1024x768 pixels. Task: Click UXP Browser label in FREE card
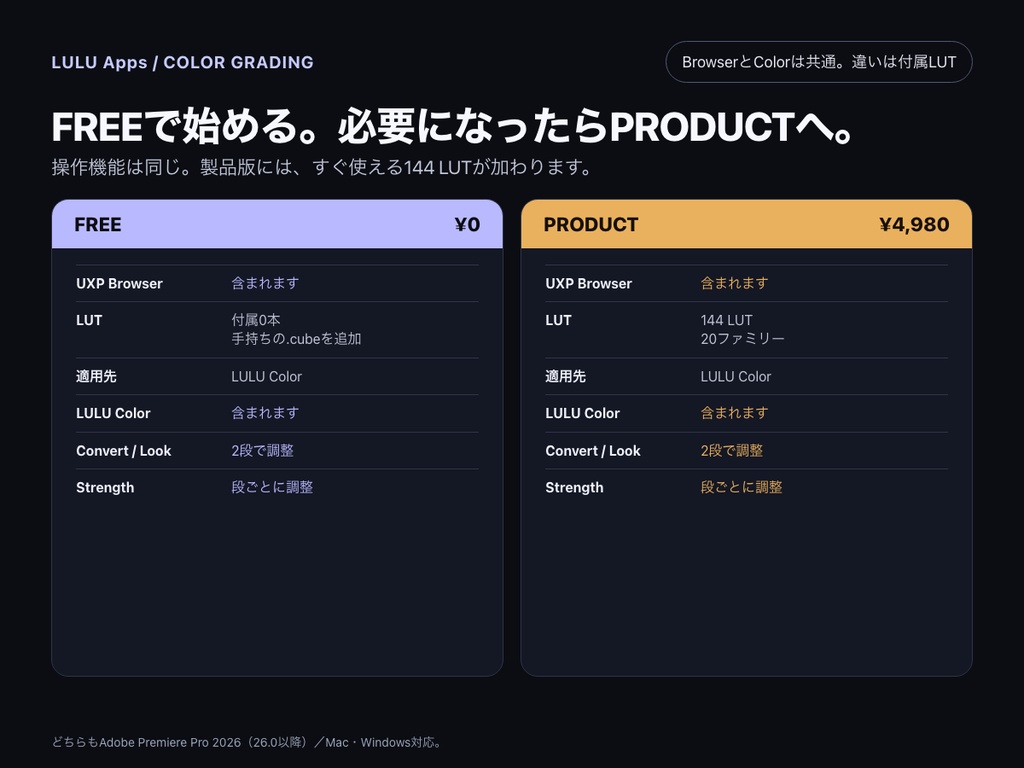120,283
